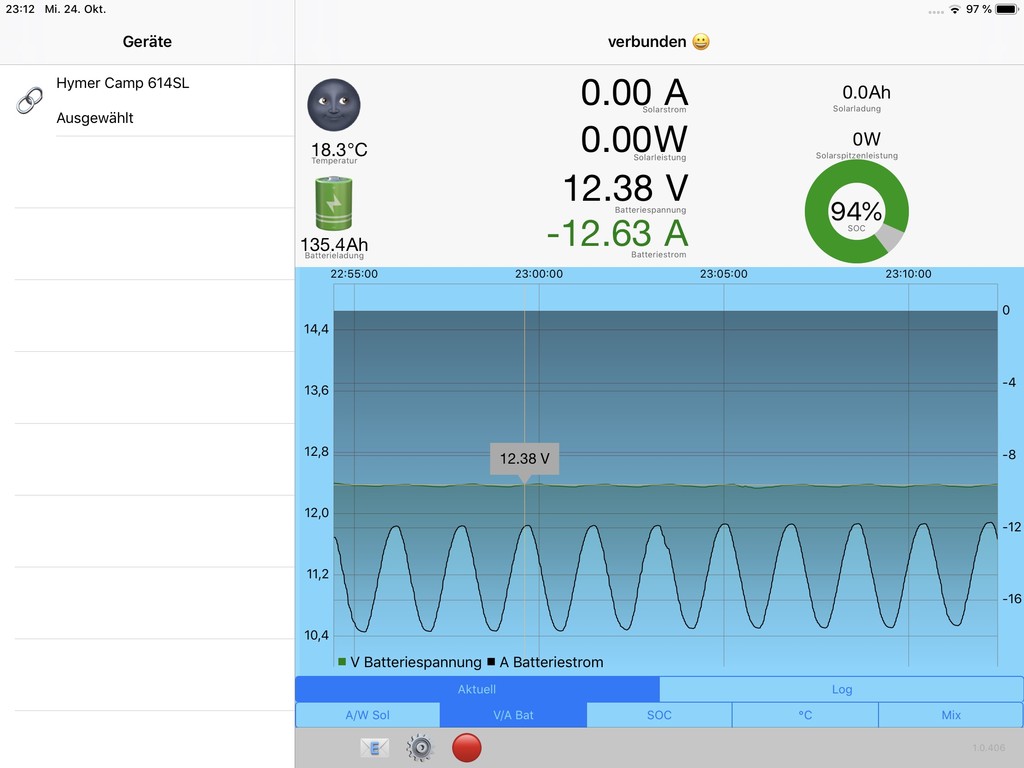Tap the 23:00:00 time axis label
This screenshot has height=768, width=1024.
click(539, 274)
